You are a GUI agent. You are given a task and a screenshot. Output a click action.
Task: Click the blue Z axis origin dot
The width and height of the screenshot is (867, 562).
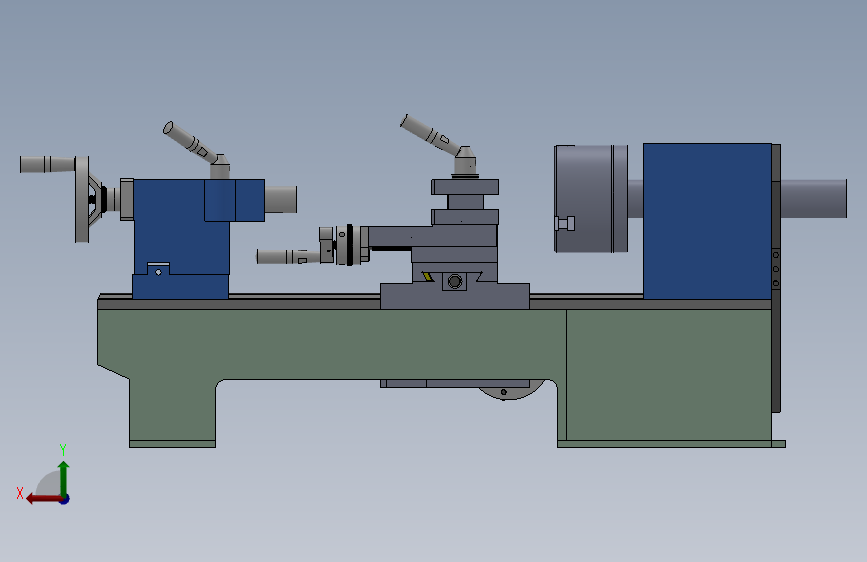click(65, 499)
